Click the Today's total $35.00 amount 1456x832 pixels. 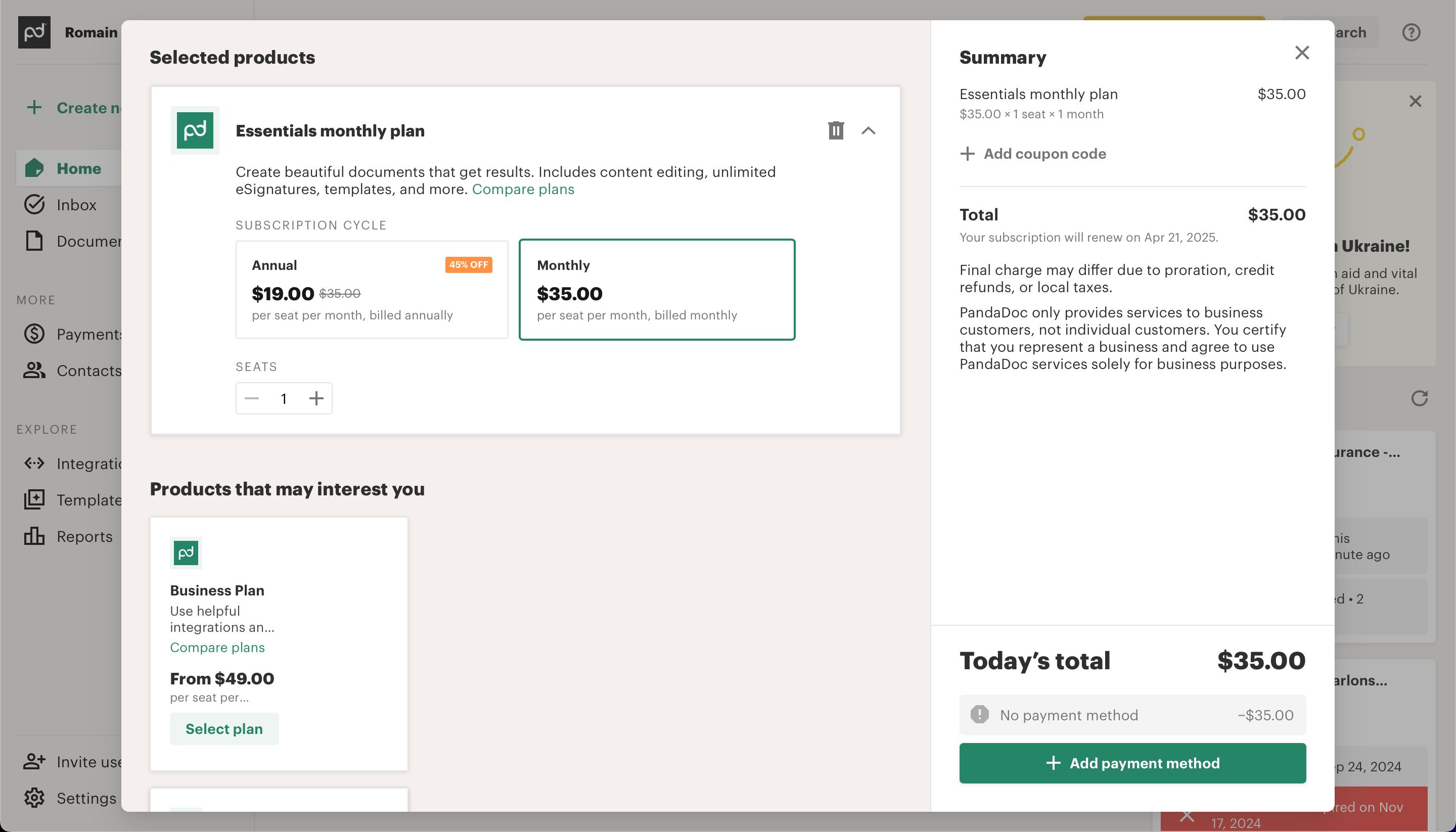tap(1261, 661)
